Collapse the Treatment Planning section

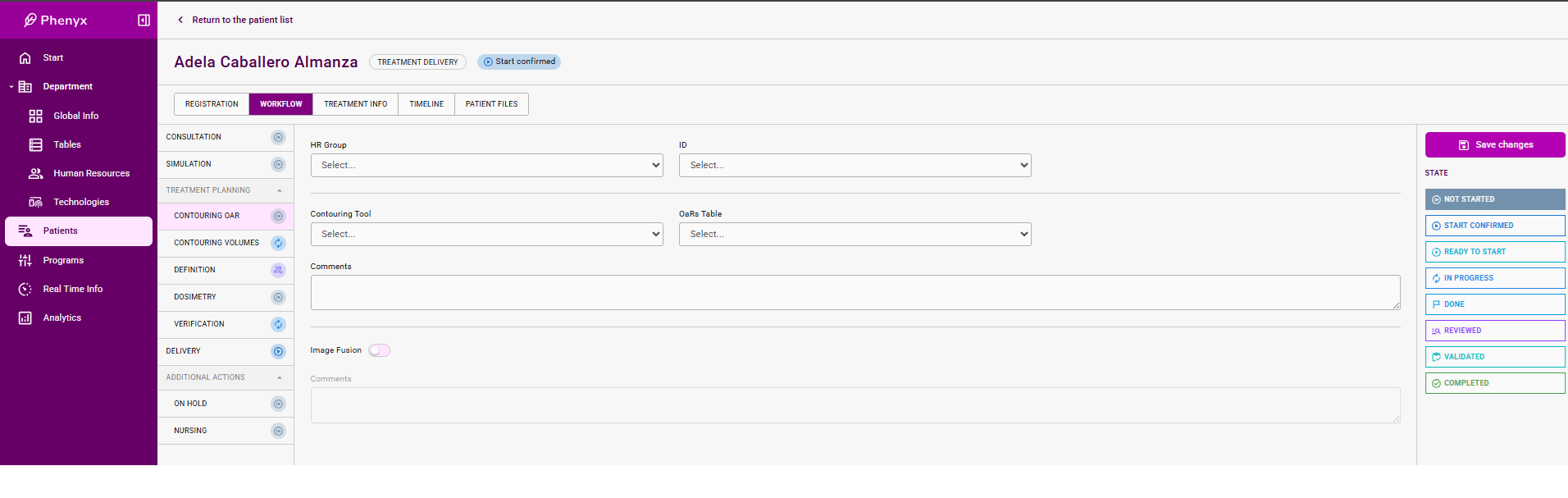click(280, 190)
